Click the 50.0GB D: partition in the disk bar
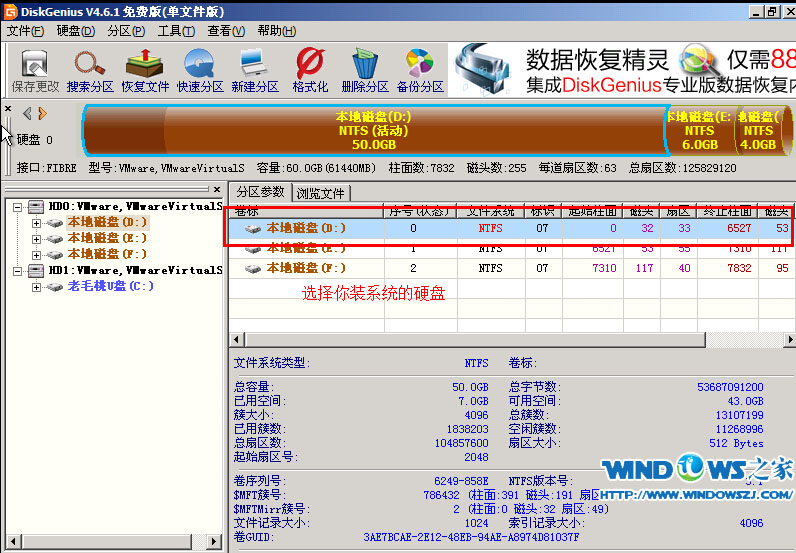796x553 pixels. [x=373, y=130]
